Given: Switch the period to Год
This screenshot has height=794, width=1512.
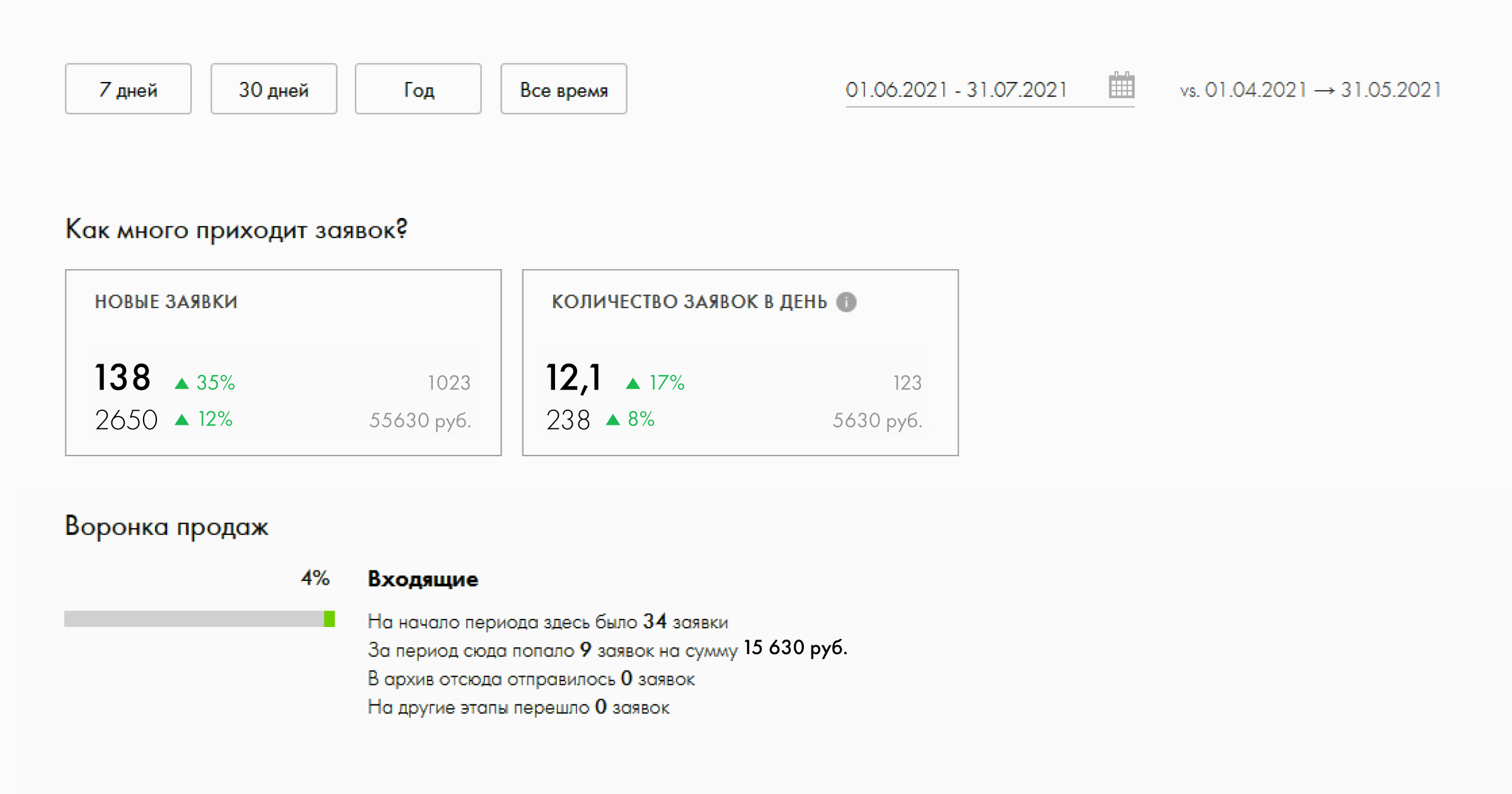Looking at the screenshot, I should pyautogui.click(x=418, y=89).
